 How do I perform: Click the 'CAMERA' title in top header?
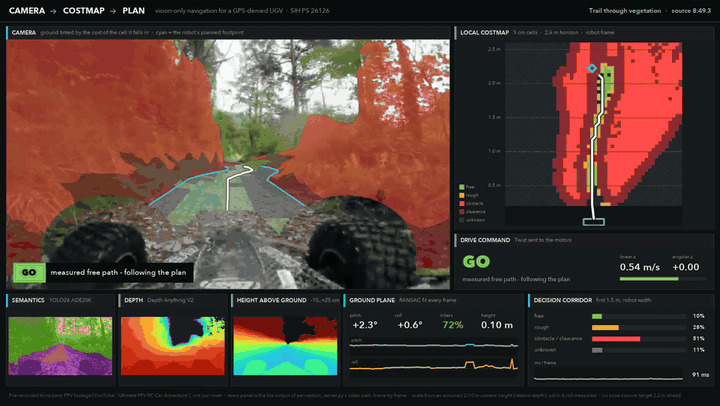click(27, 11)
